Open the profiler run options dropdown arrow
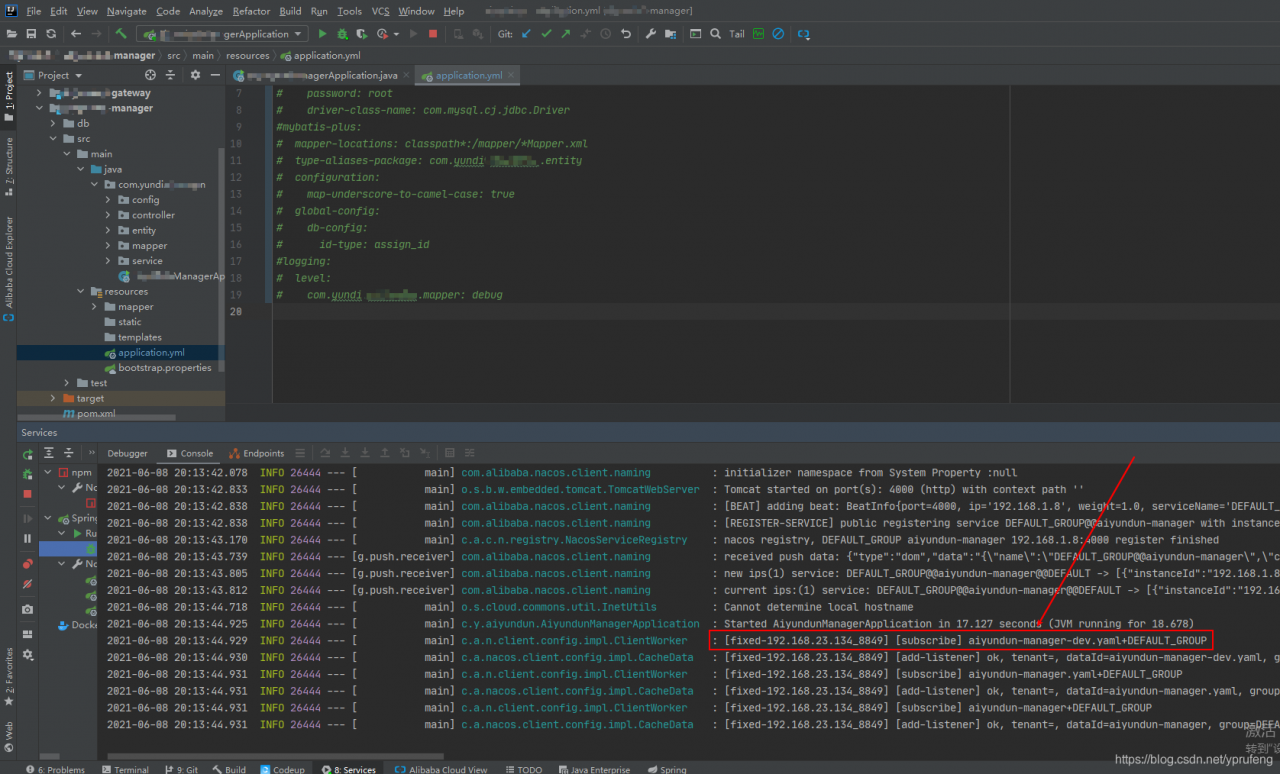The width and height of the screenshot is (1280, 774). (x=397, y=34)
